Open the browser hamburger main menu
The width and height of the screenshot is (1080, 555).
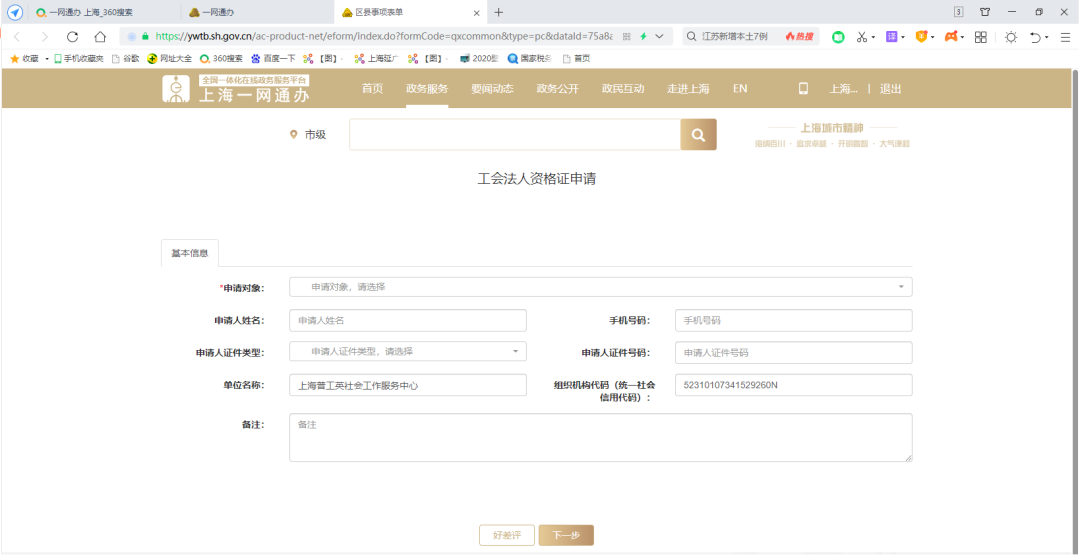coord(1065,37)
